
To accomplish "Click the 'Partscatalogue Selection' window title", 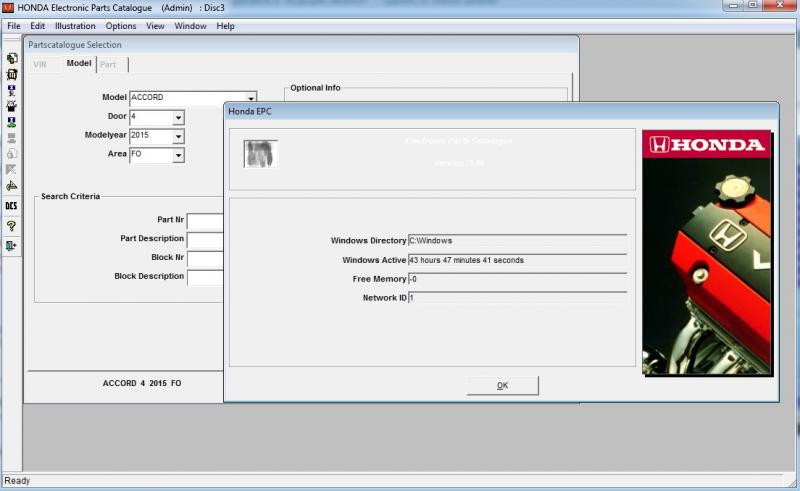I will click(75, 45).
